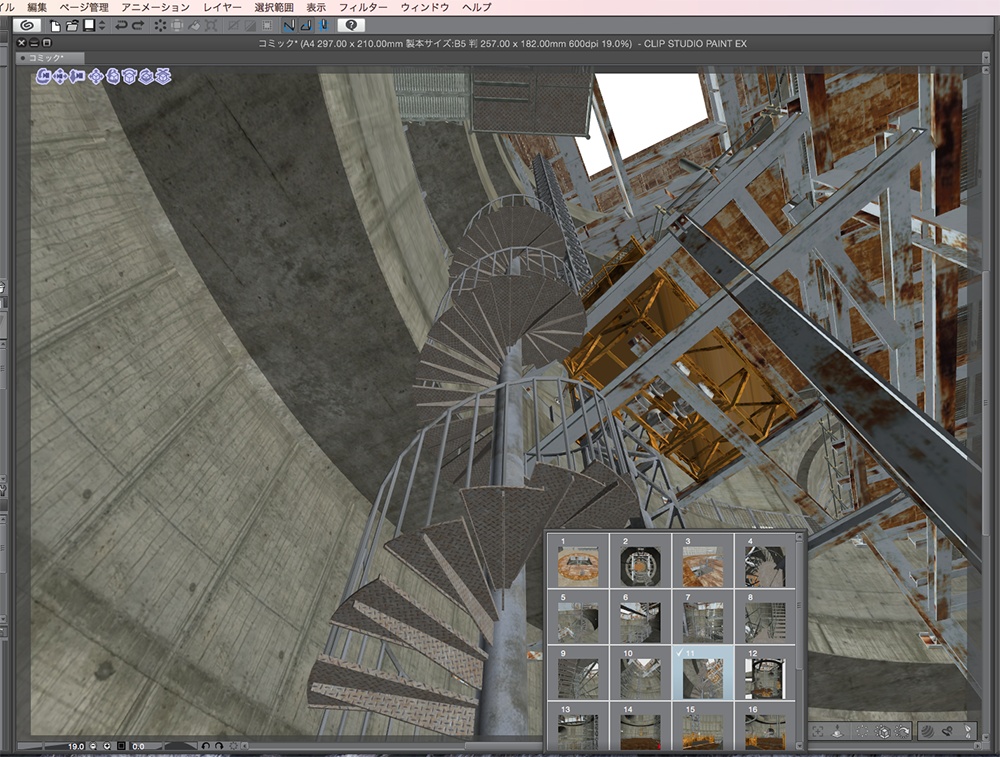Click the Scale/Rotate transform icon

click(x=211, y=26)
